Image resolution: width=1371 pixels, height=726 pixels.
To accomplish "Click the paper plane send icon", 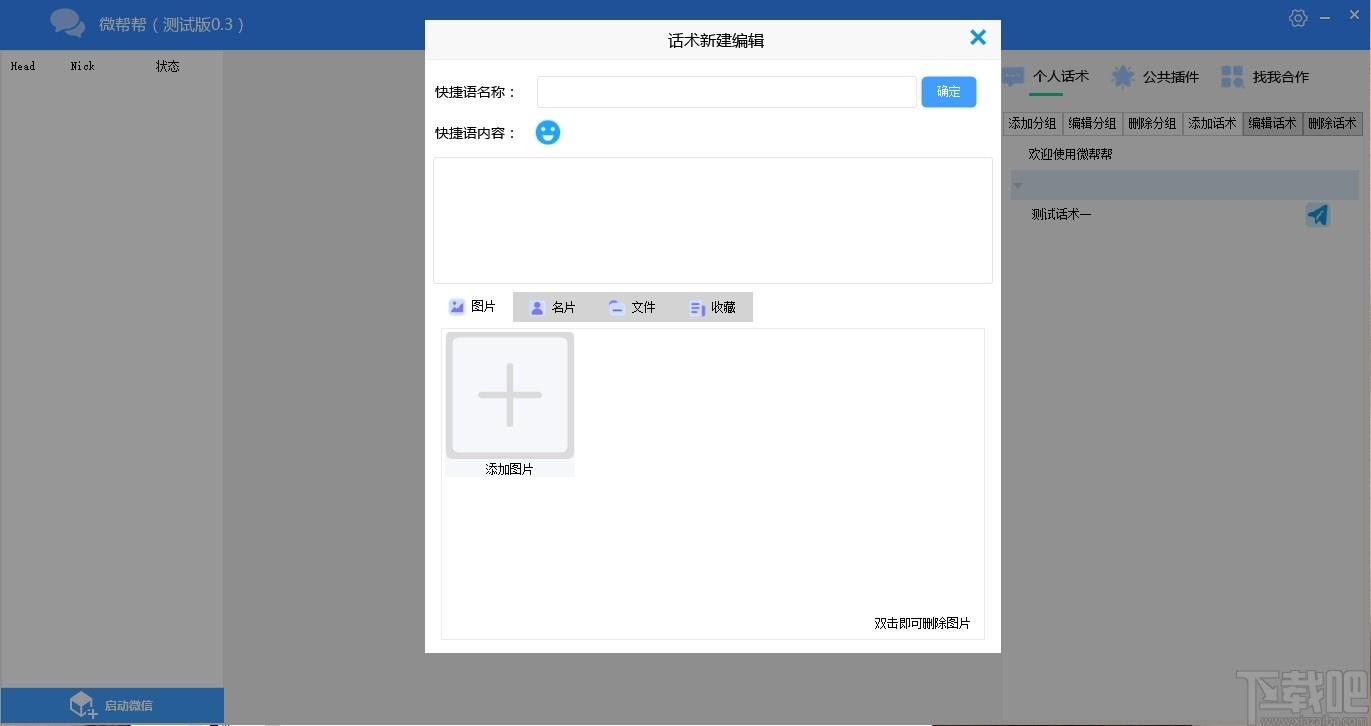I will pyautogui.click(x=1318, y=215).
